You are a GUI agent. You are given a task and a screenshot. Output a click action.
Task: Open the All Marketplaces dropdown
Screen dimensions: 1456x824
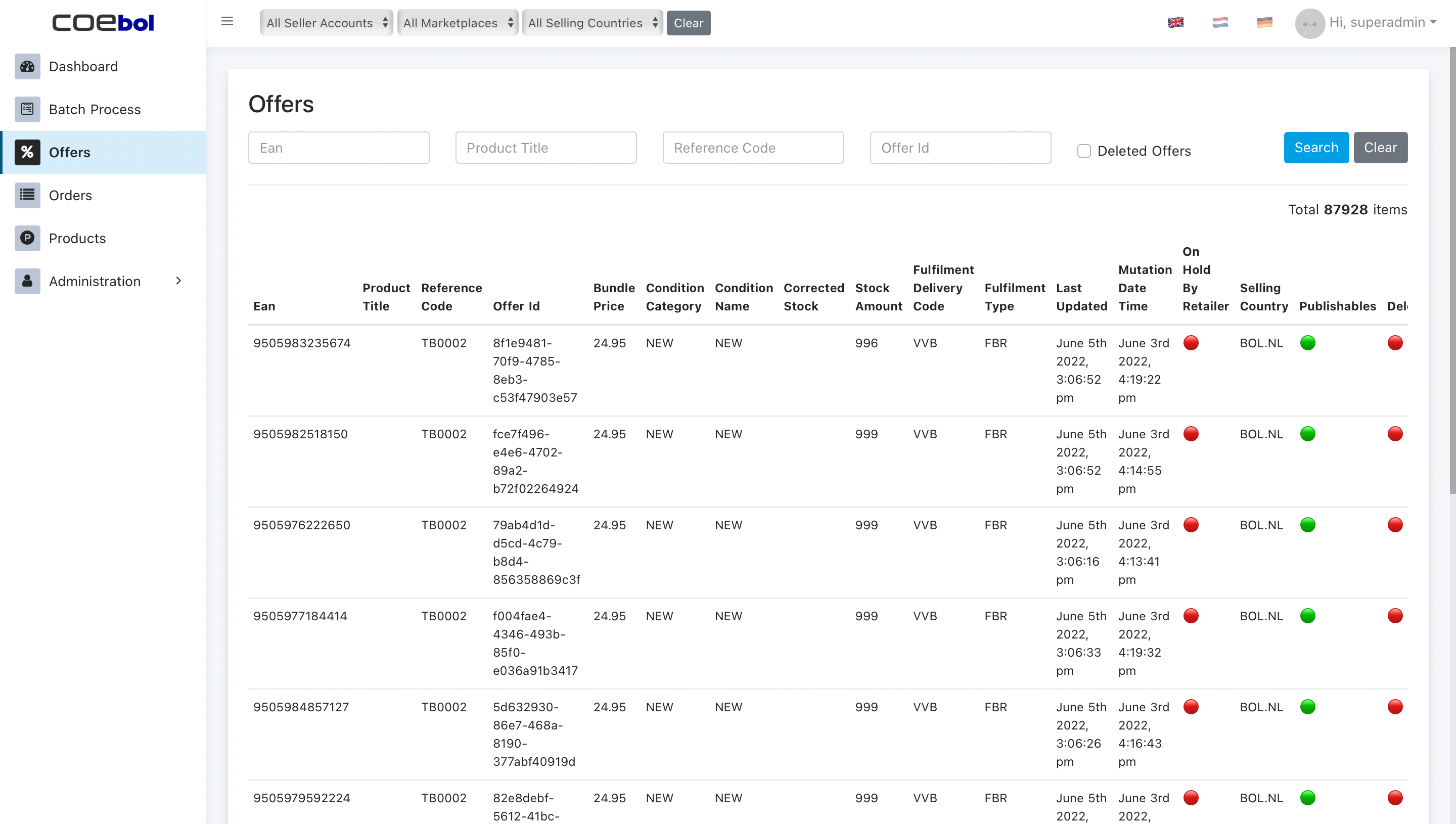(457, 23)
